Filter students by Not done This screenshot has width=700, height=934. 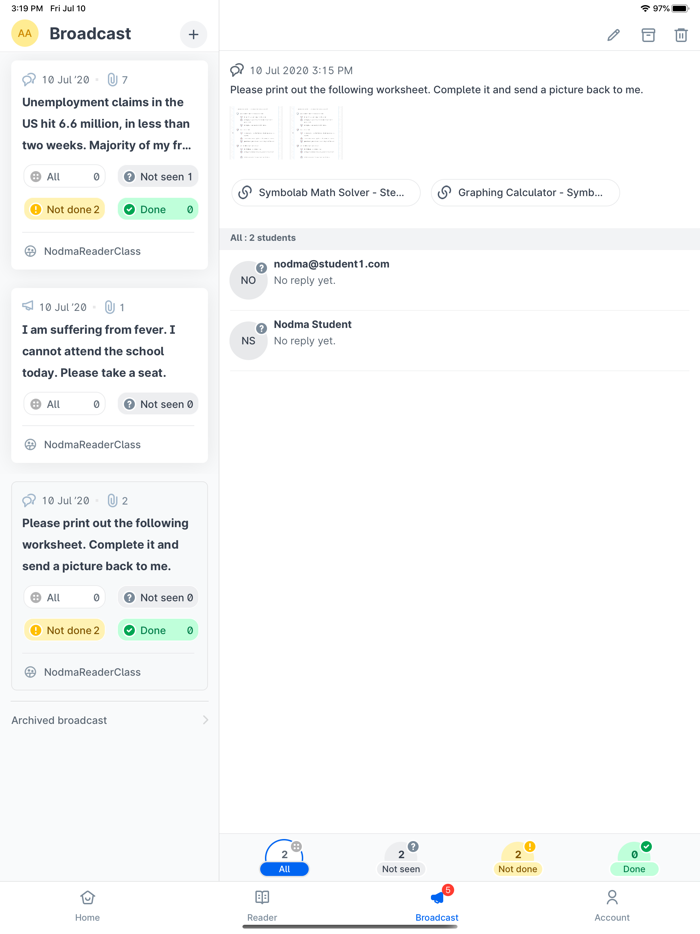pyautogui.click(x=518, y=858)
